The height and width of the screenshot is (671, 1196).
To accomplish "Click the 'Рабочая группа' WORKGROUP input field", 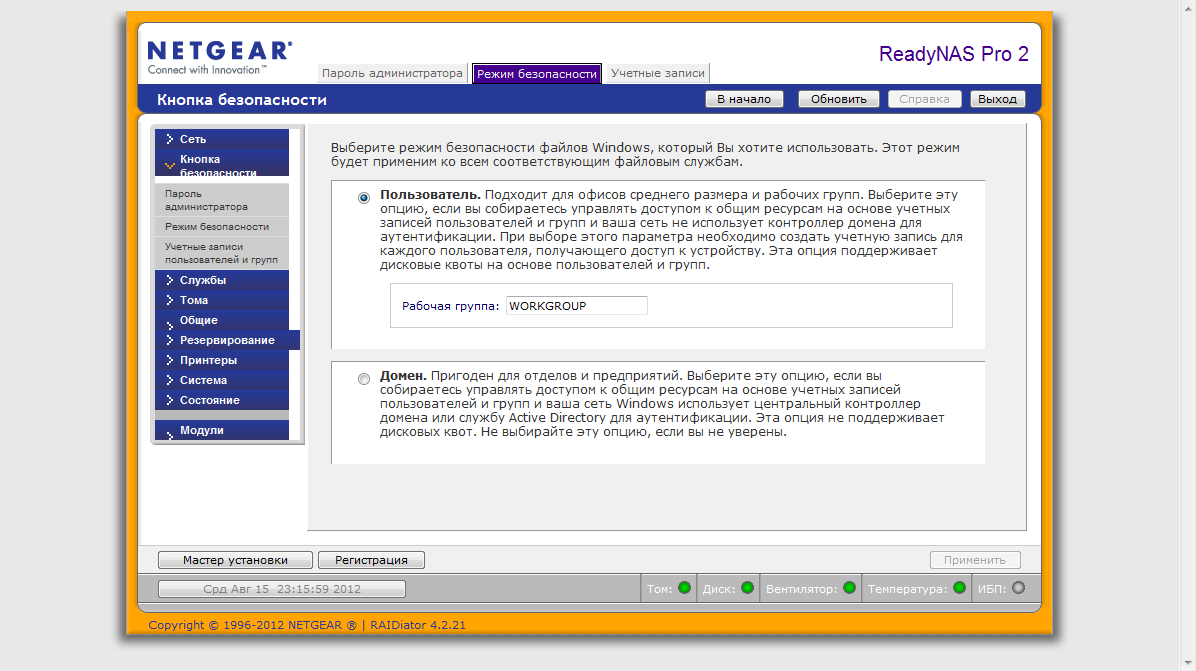I will (x=576, y=306).
